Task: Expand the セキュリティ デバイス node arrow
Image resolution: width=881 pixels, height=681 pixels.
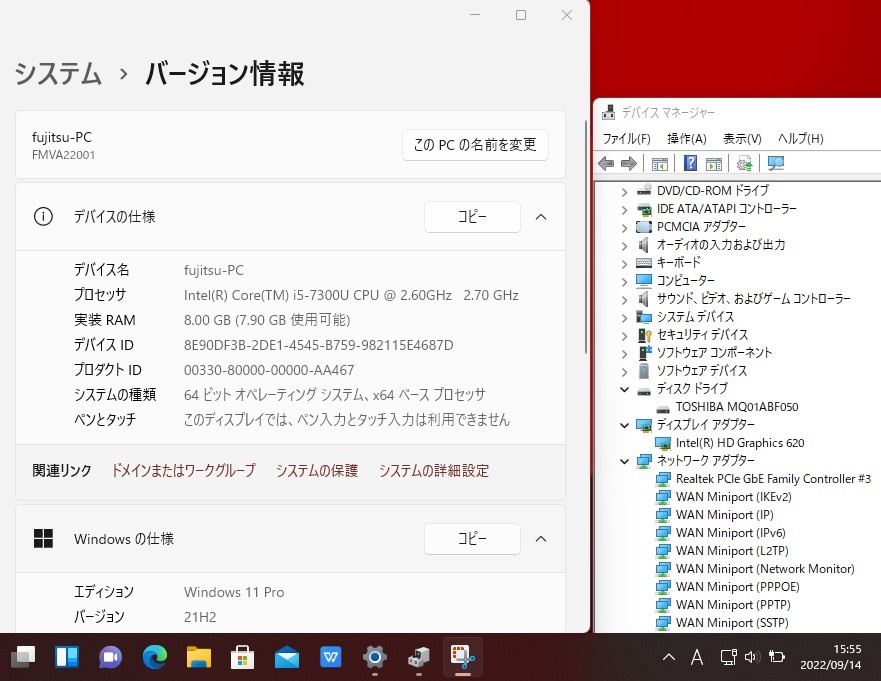Action: click(x=624, y=335)
